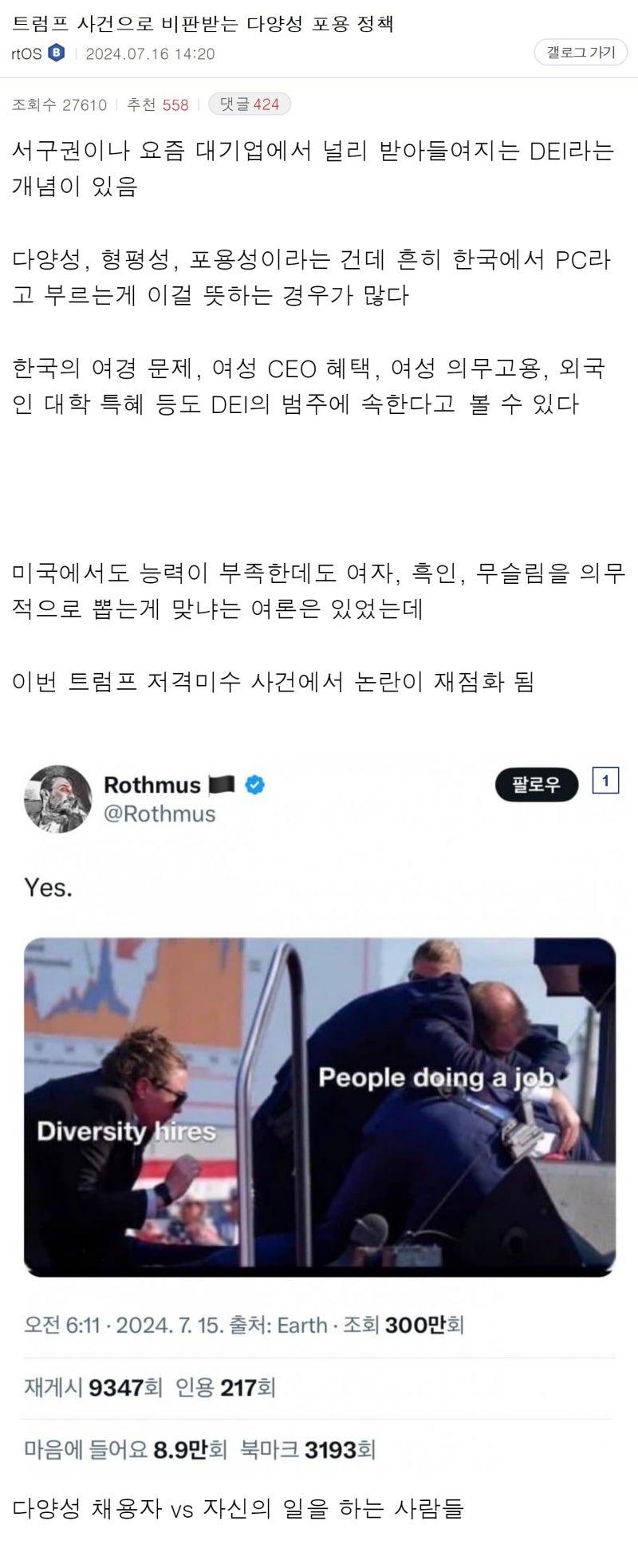Click the blue B badge beside rtOS
This screenshot has width=638, height=1568.
[56, 53]
